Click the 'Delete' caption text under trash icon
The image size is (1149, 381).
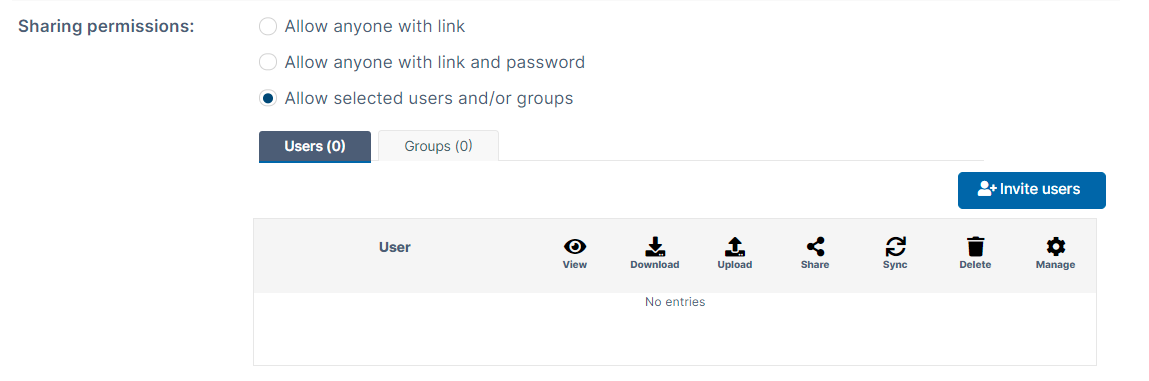tap(975, 265)
